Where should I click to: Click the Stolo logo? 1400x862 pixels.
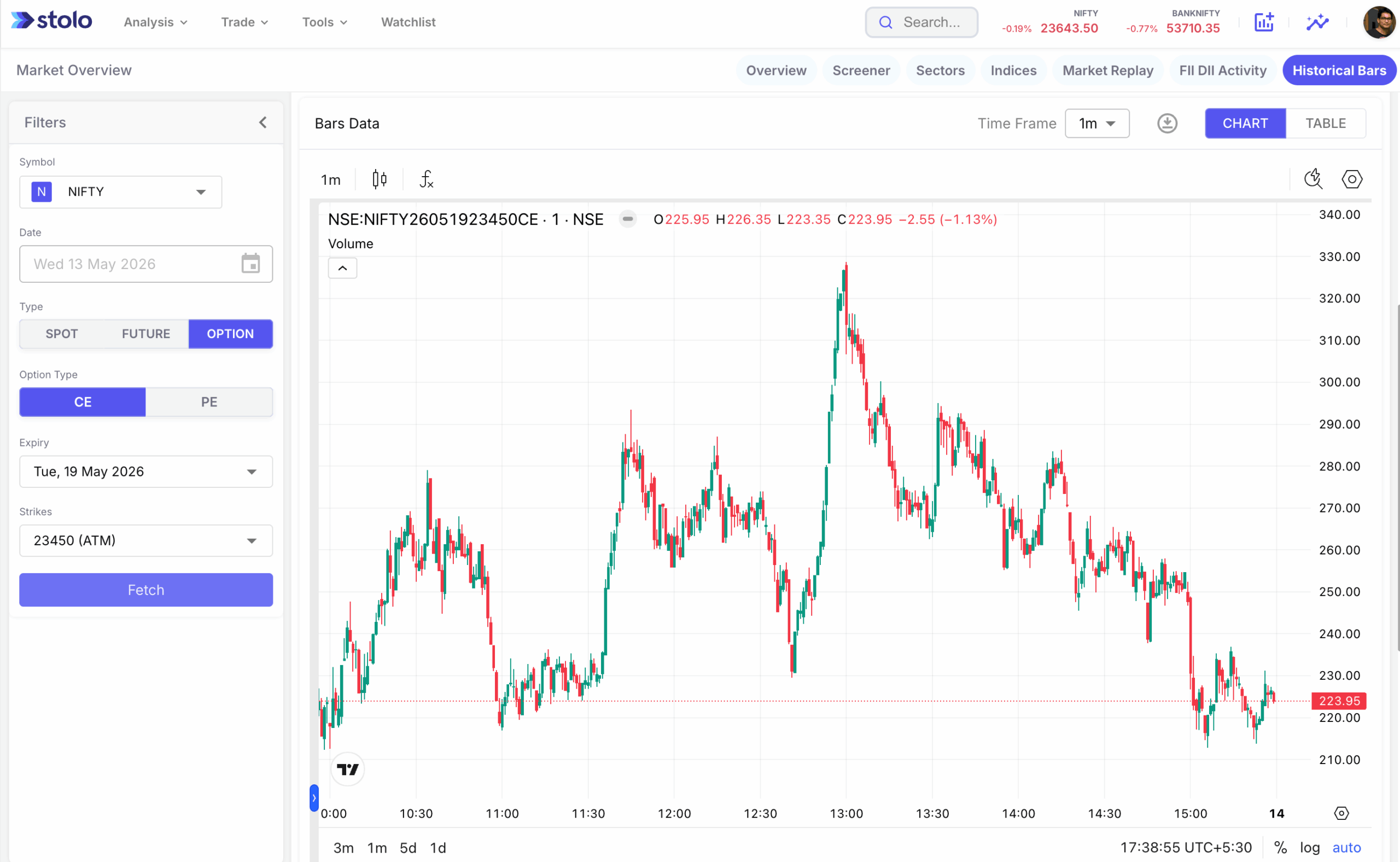click(51, 21)
